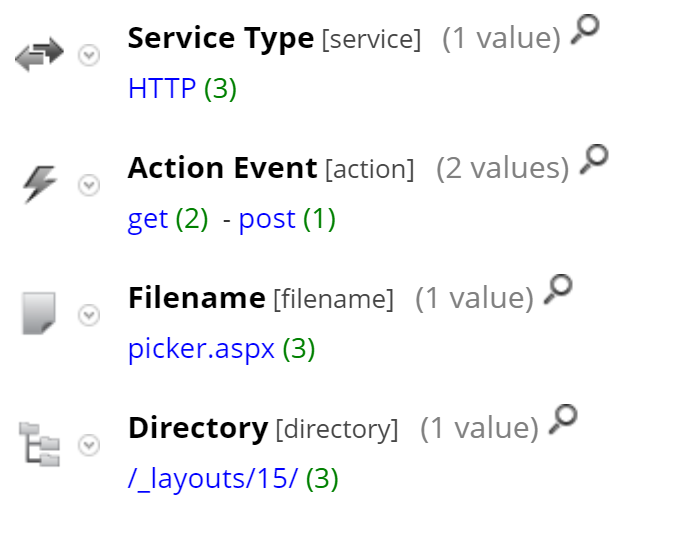Expand the Service Type options arrow

(89, 56)
